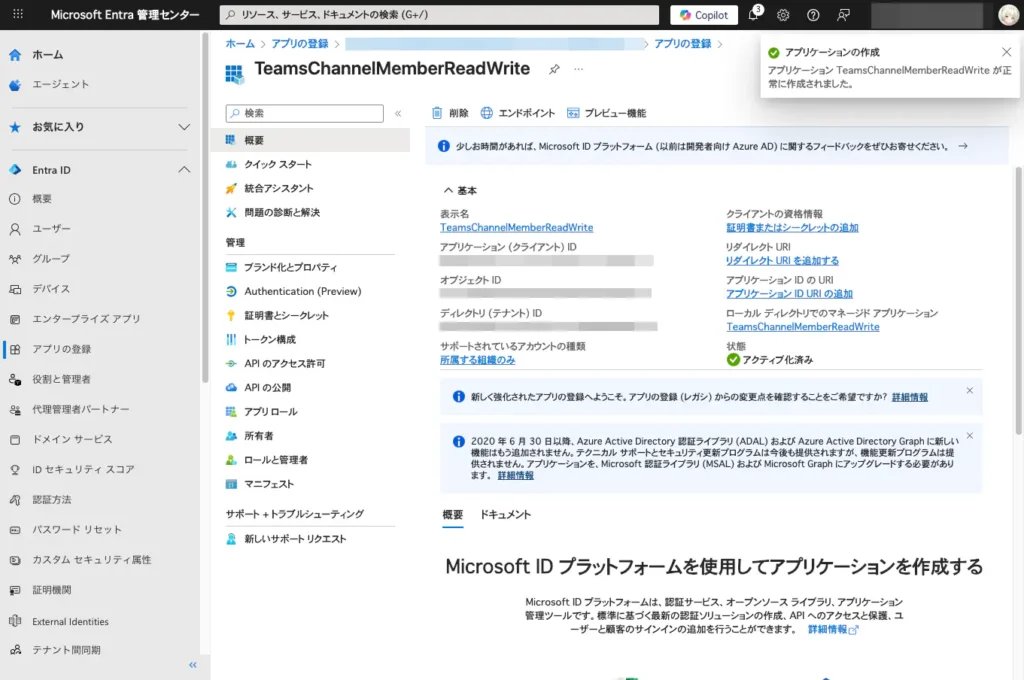1024x680 pixels.
Task: Collapse the 基本 essentials section
Action: click(x=448, y=191)
